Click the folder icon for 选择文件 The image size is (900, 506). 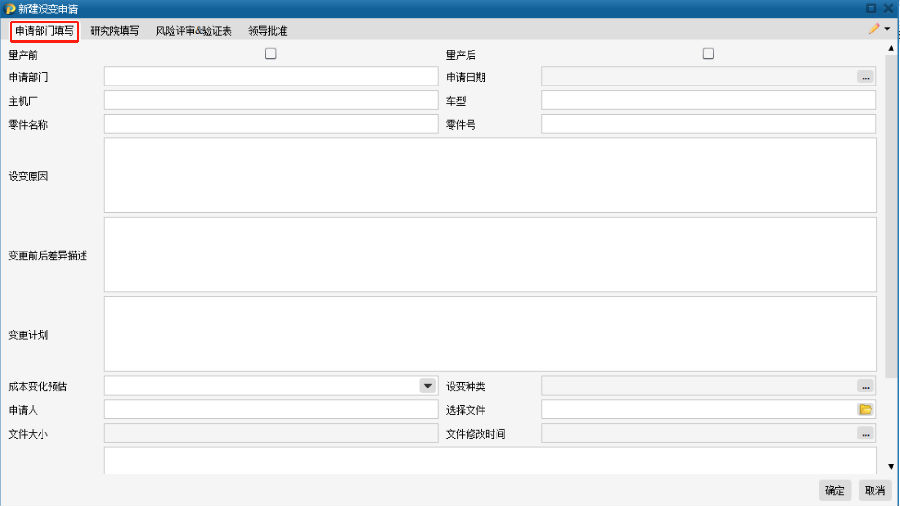pos(866,410)
